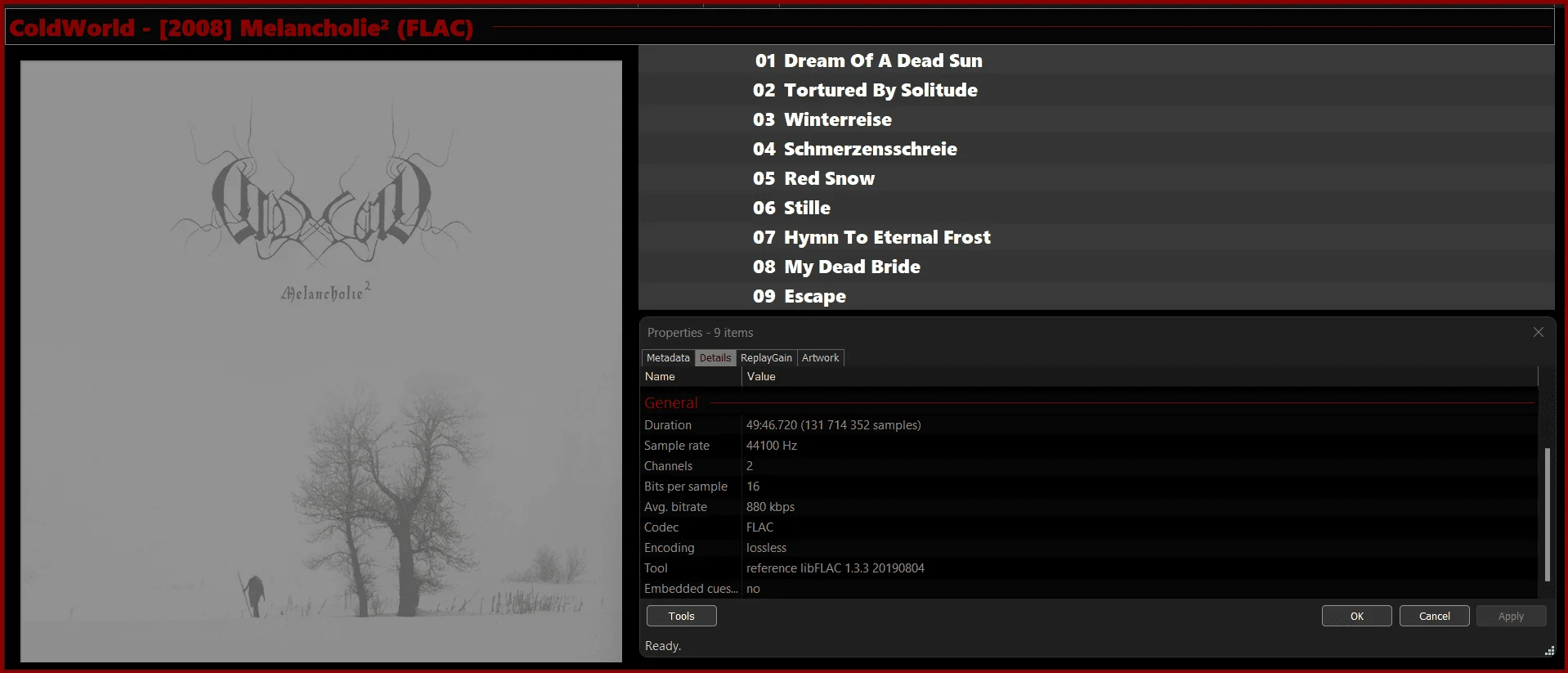Click the Value column header

[1140, 377]
